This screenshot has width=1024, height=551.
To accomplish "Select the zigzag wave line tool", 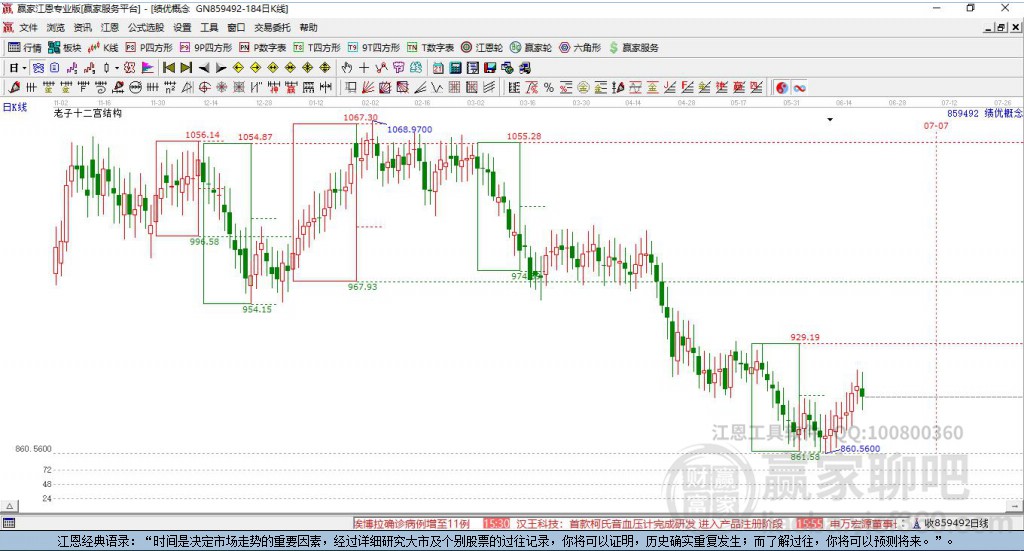I will coord(436,87).
